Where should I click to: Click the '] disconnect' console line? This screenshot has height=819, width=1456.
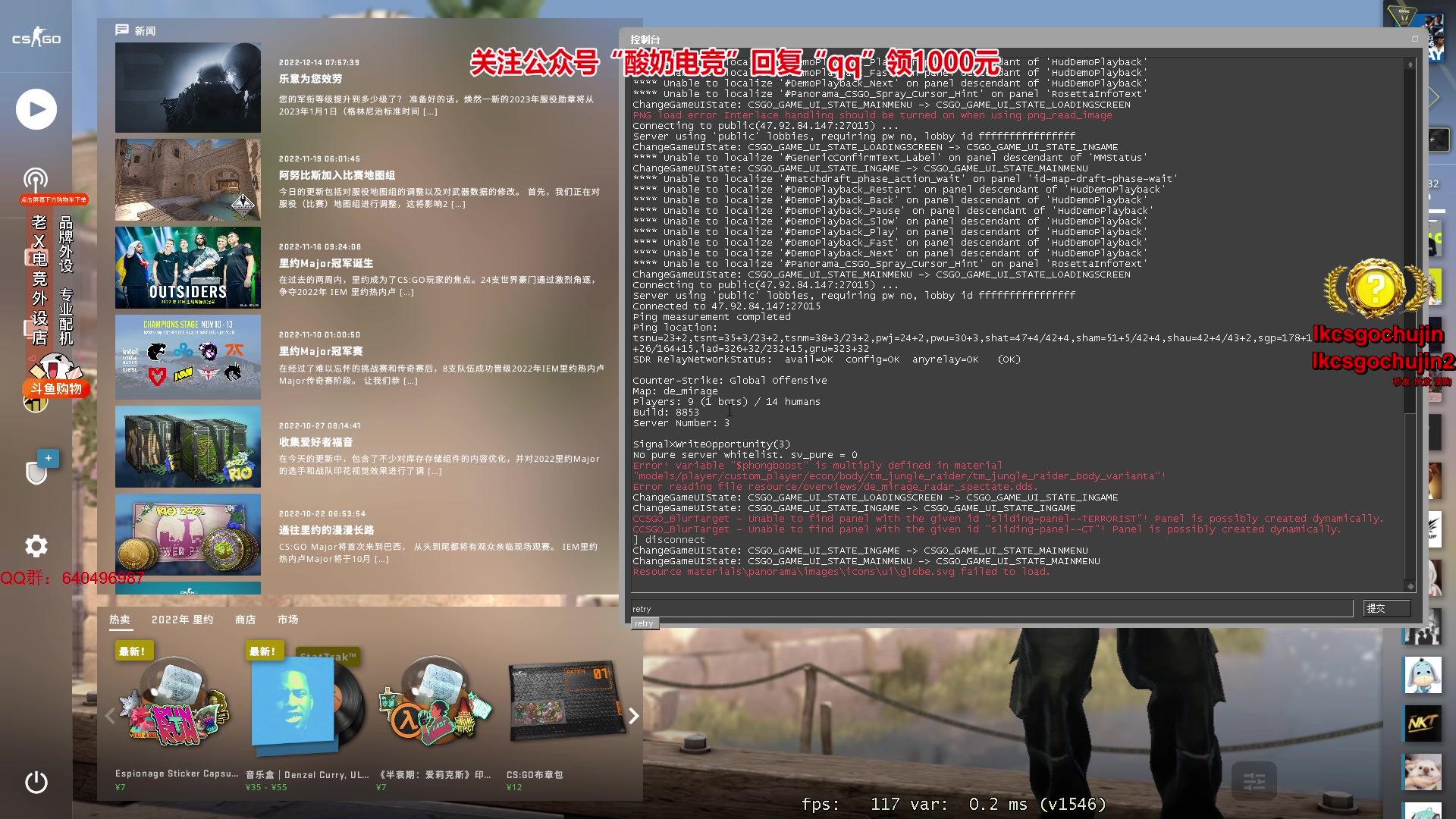(x=669, y=540)
